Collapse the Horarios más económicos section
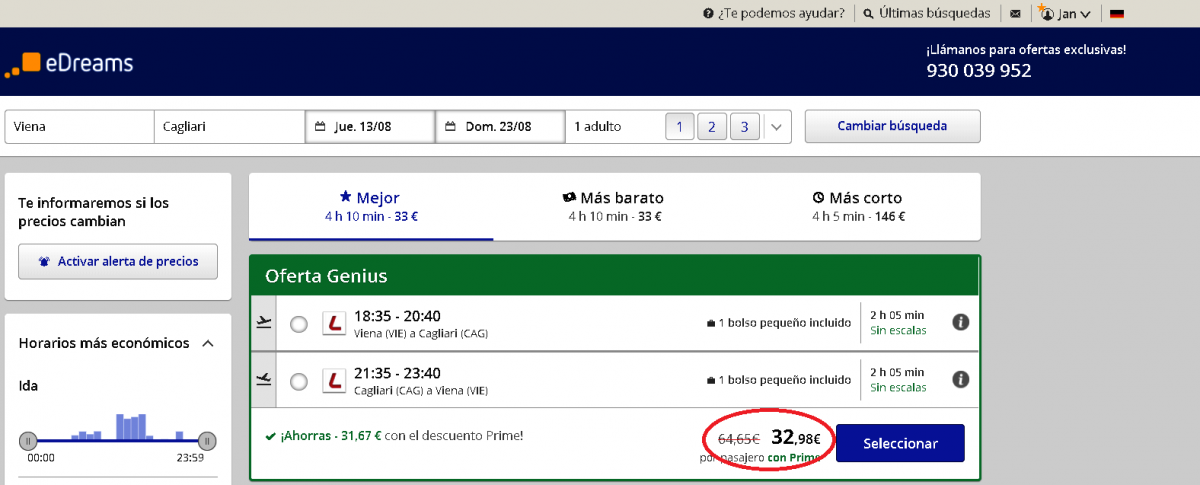 click(208, 344)
